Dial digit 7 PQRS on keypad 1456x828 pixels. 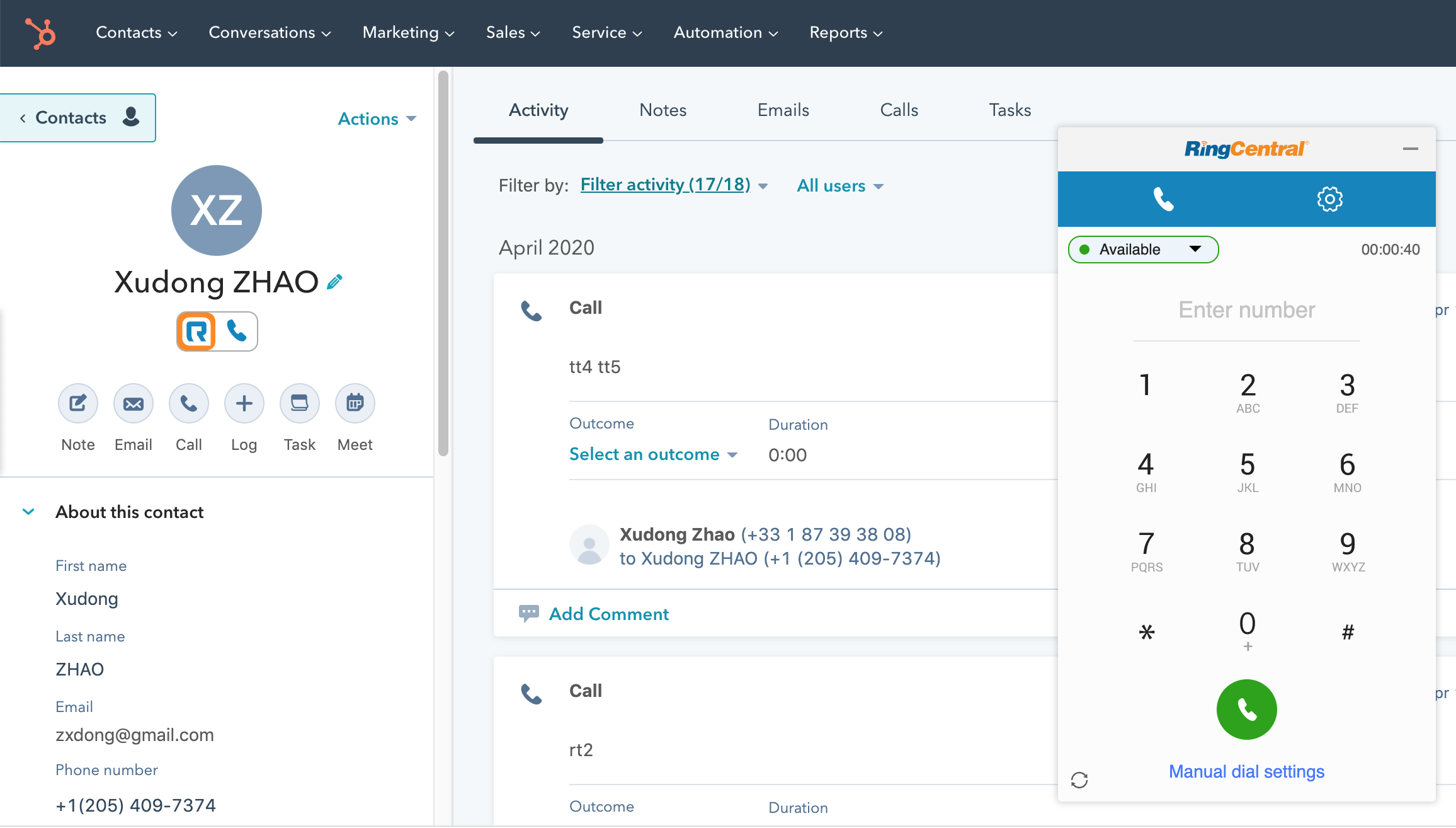tap(1146, 551)
